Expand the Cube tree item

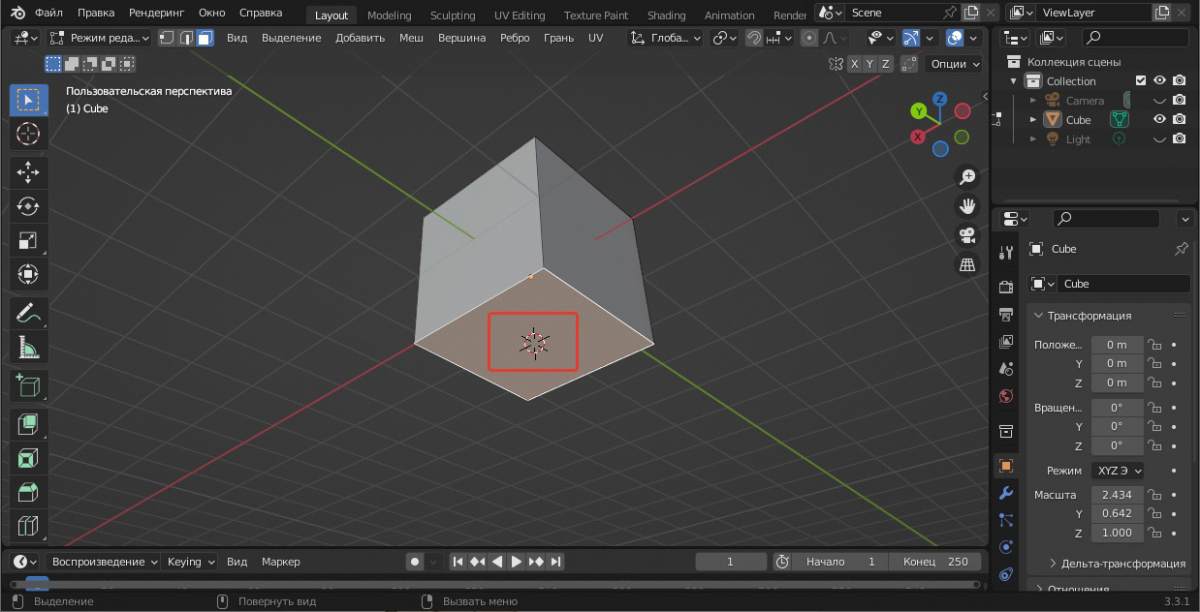(x=1034, y=119)
